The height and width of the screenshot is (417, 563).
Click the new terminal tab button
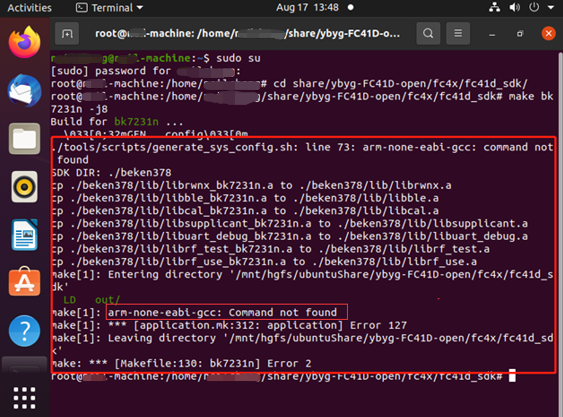coord(67,33)
